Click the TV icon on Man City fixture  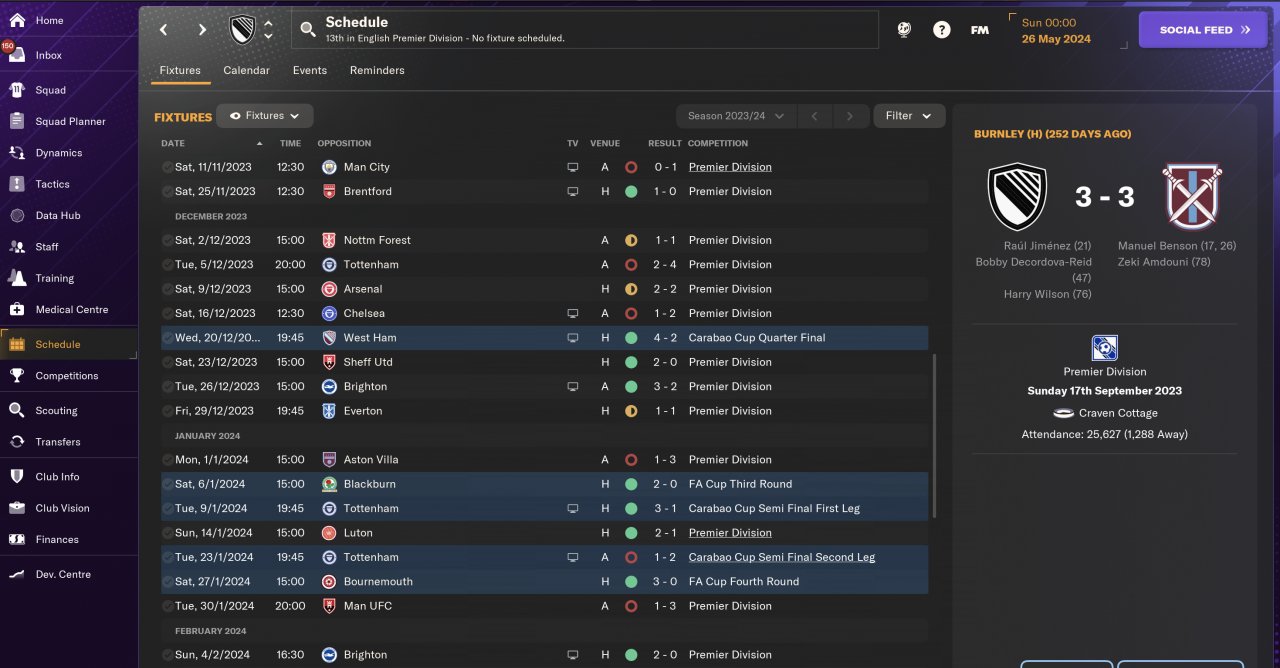tap(573, 167)
